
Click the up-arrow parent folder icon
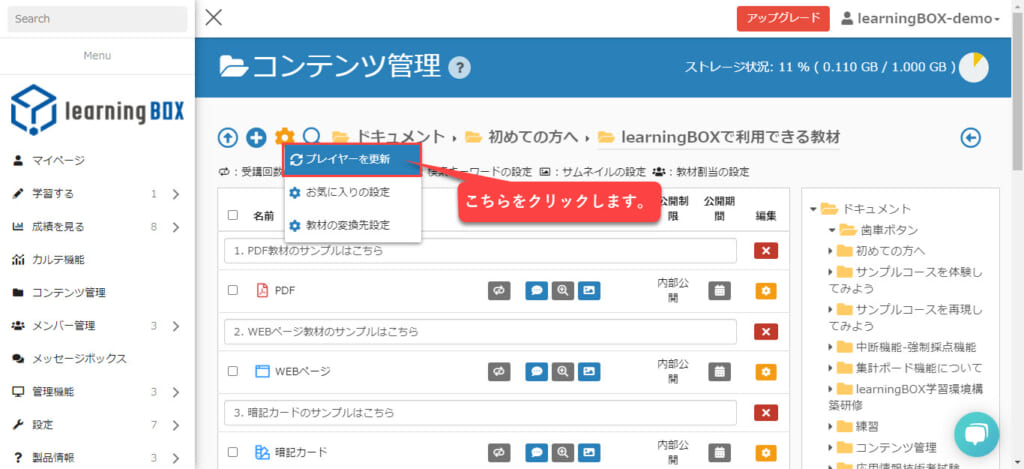tap(228, 138)
